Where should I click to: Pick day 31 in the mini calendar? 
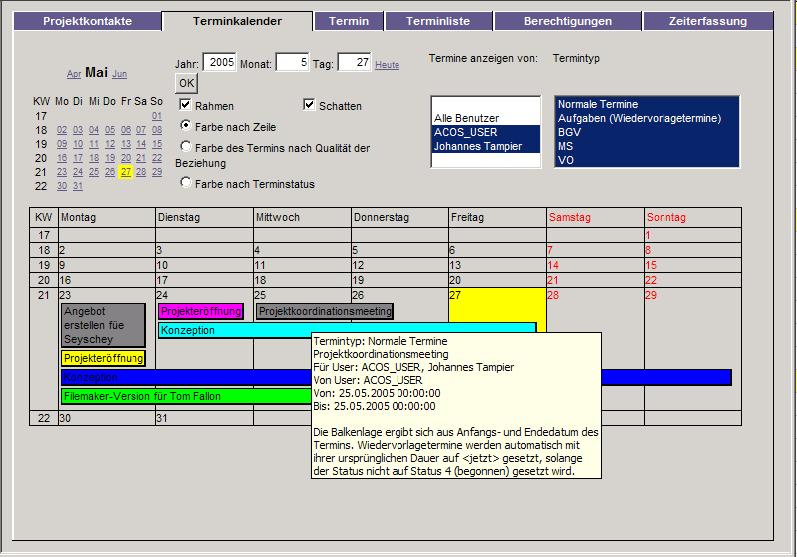click(78, 186)
